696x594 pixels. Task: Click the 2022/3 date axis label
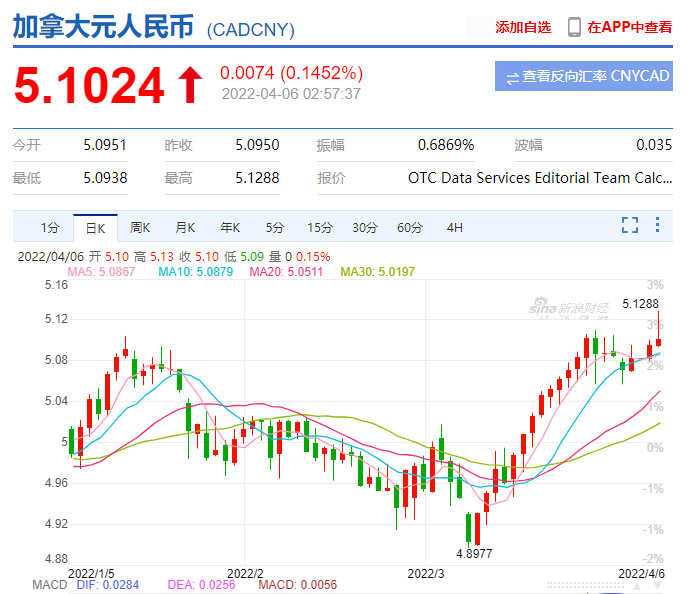[426, 574]
